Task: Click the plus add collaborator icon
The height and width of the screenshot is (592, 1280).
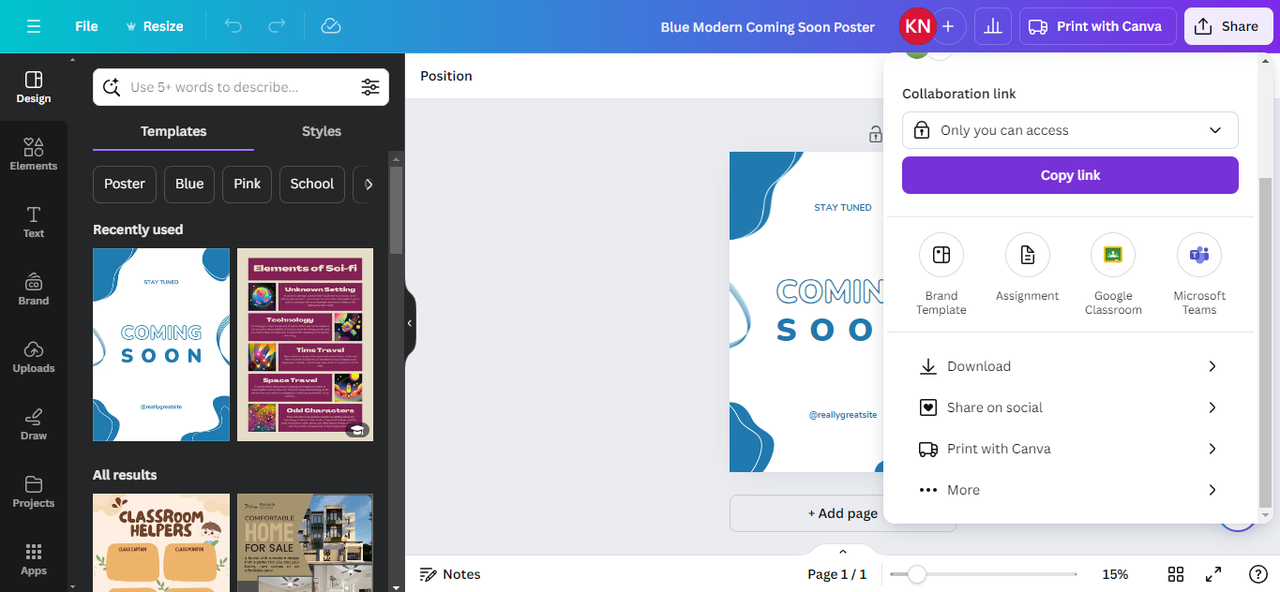Action: [x=948, y=26]
